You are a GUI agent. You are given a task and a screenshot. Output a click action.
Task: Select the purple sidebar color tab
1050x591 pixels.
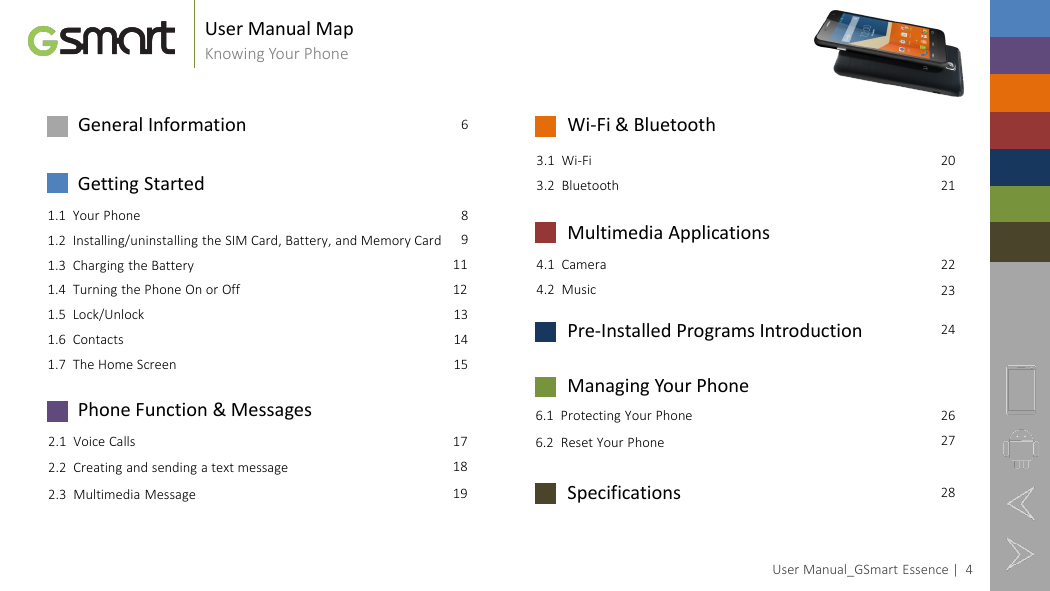[1020, 56]
